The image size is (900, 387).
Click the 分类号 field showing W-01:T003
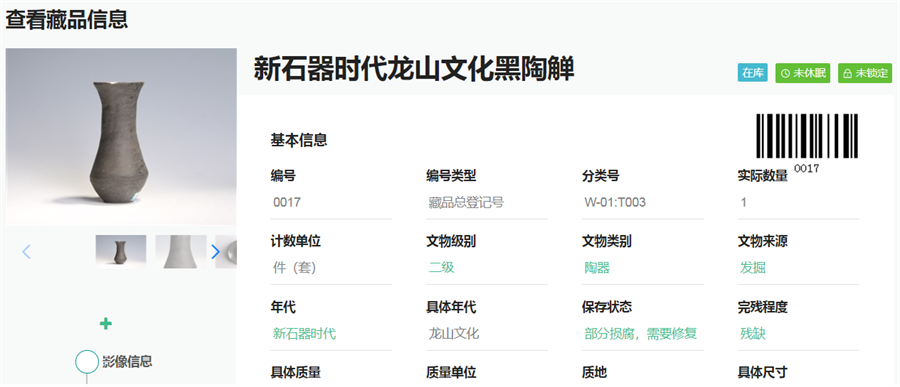pyautogui.click(x=643, y=203)
